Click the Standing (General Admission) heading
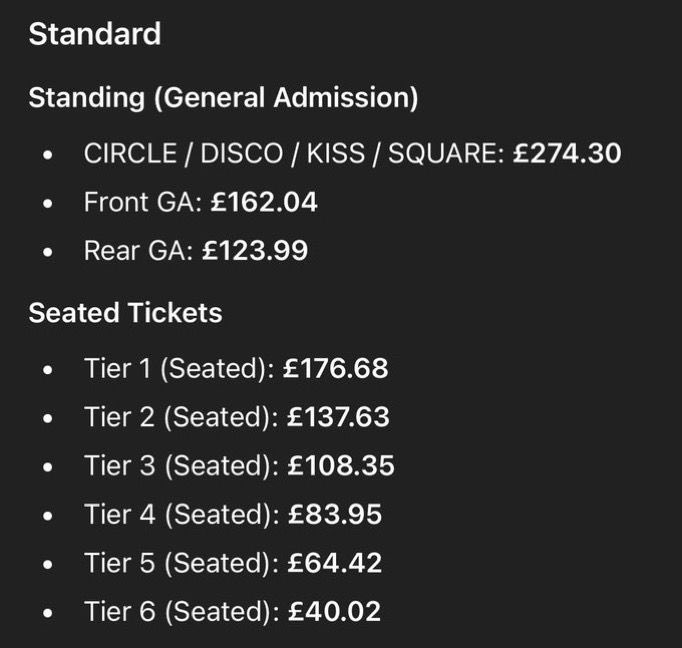682x648 pixels. point(223,97)
